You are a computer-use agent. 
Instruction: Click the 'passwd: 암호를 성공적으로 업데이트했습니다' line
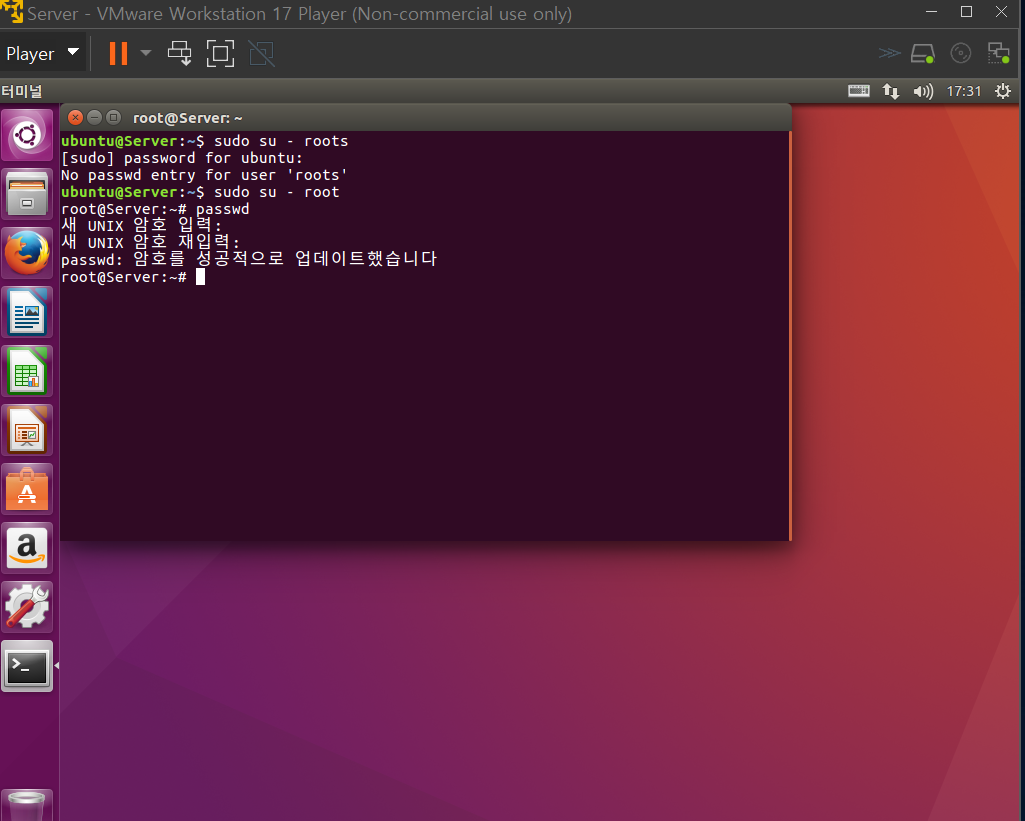[x=248, y=260]
